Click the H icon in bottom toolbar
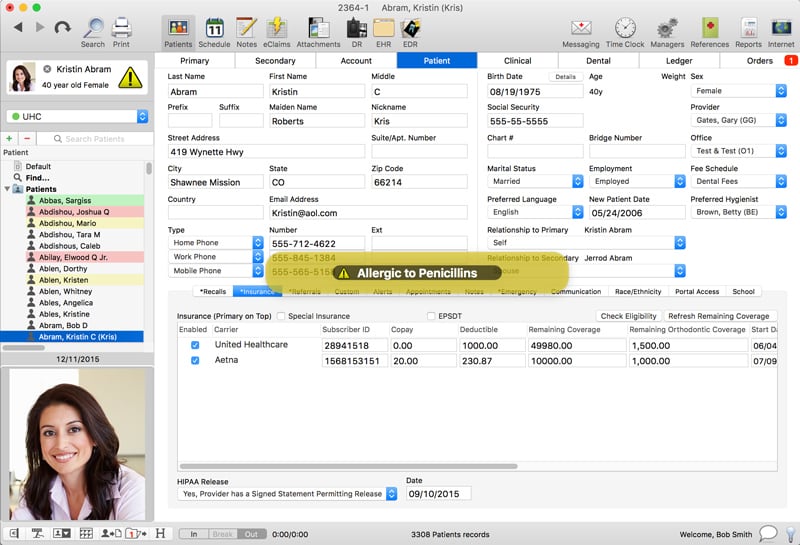Viewport: 800px width, 545px height. 160,533
